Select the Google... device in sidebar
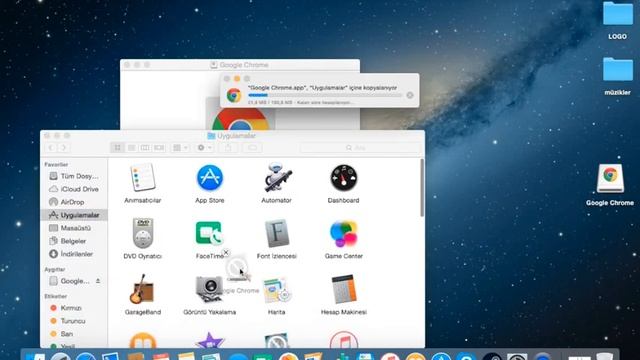Viewport: 640px width, 360px height. pyautogui.click(x=69, y=281)
